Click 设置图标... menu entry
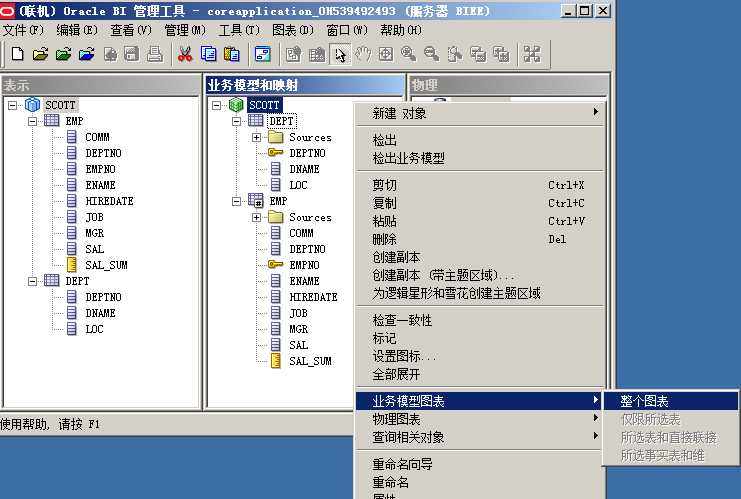 [x=480, y=356]
